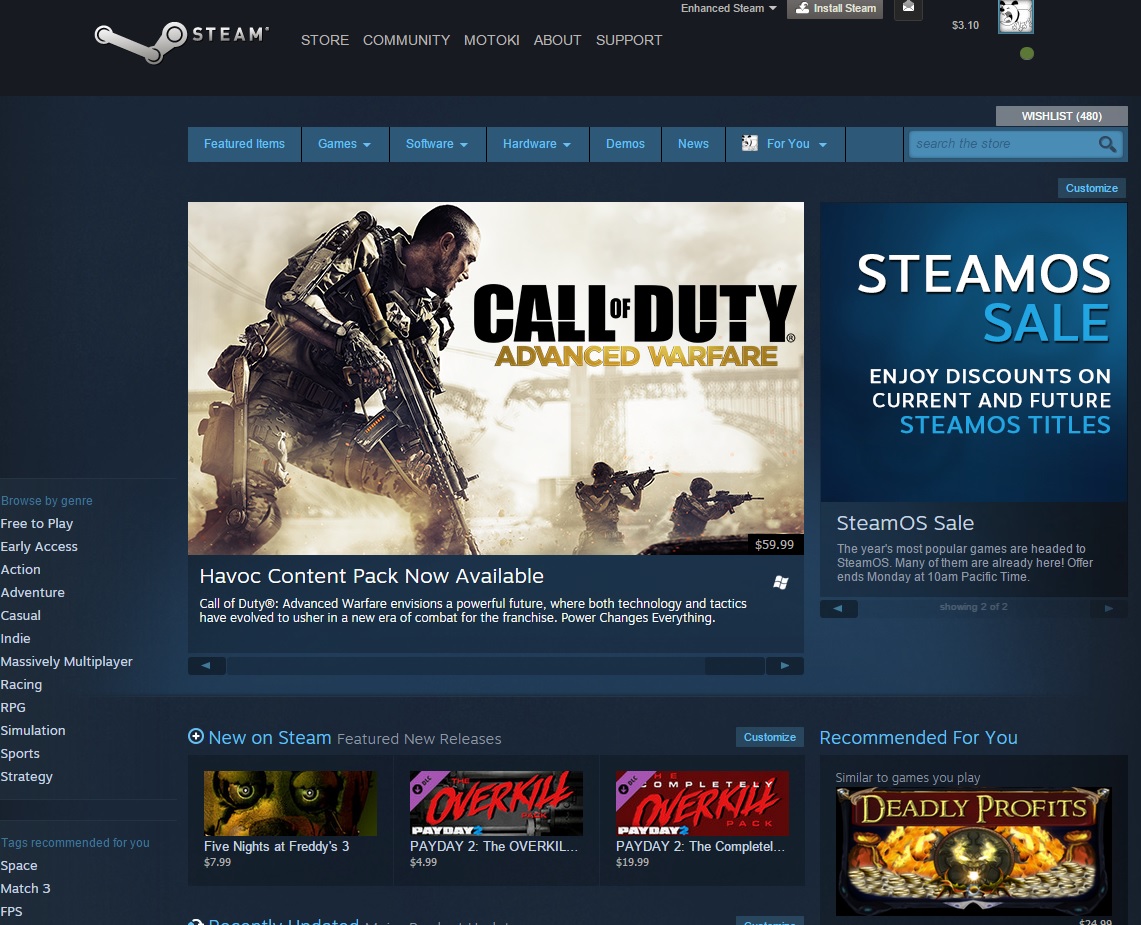The height and width of the screenshot is (925, 1141).
Task: Click Customize next to New on Steam
Action: tap(770, 737)
